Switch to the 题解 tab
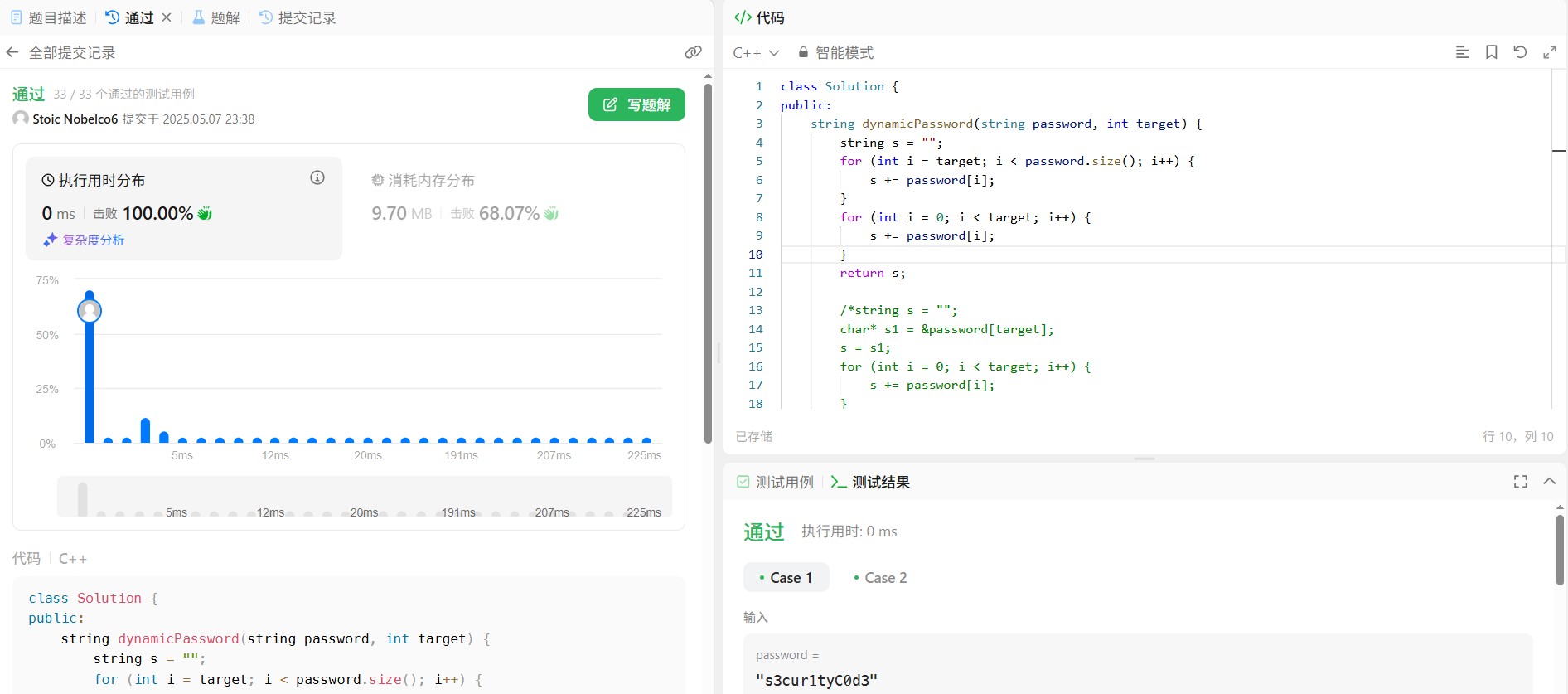The width and height of the screenshot is (1568, 694). [x=215, y=17]
